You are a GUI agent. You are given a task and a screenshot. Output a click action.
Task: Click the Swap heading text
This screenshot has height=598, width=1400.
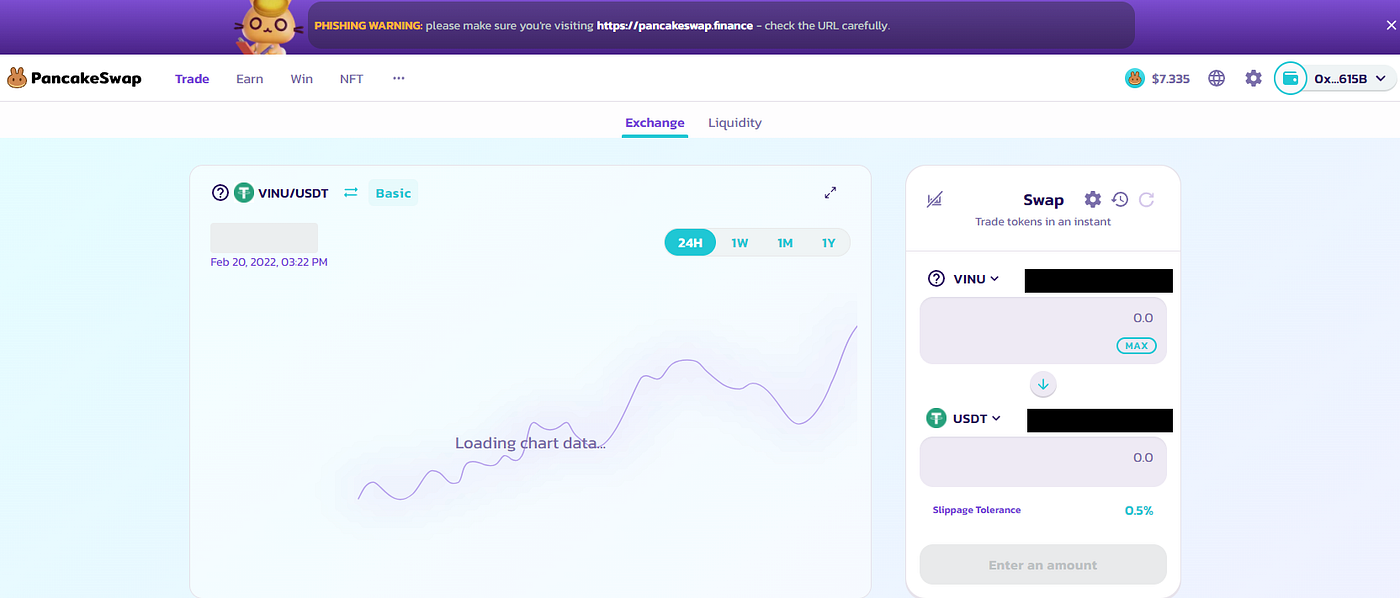pyautogui.click(x=1043, y=200)
